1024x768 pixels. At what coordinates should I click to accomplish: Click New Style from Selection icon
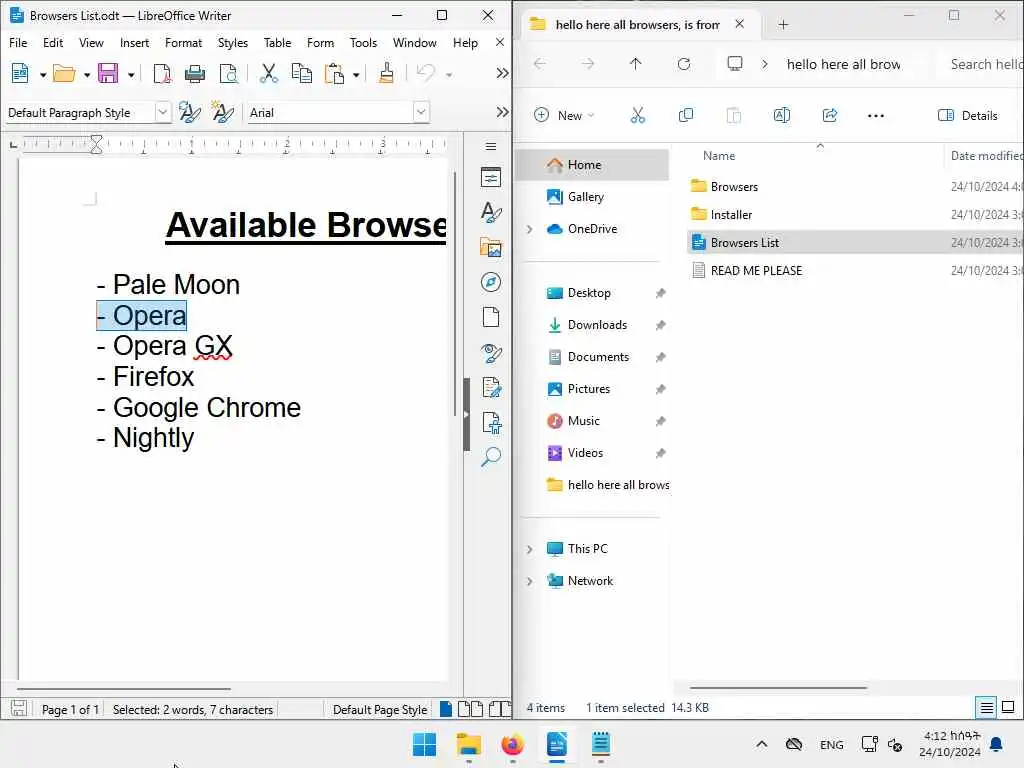pyautogui.click(x=223, y=112)
